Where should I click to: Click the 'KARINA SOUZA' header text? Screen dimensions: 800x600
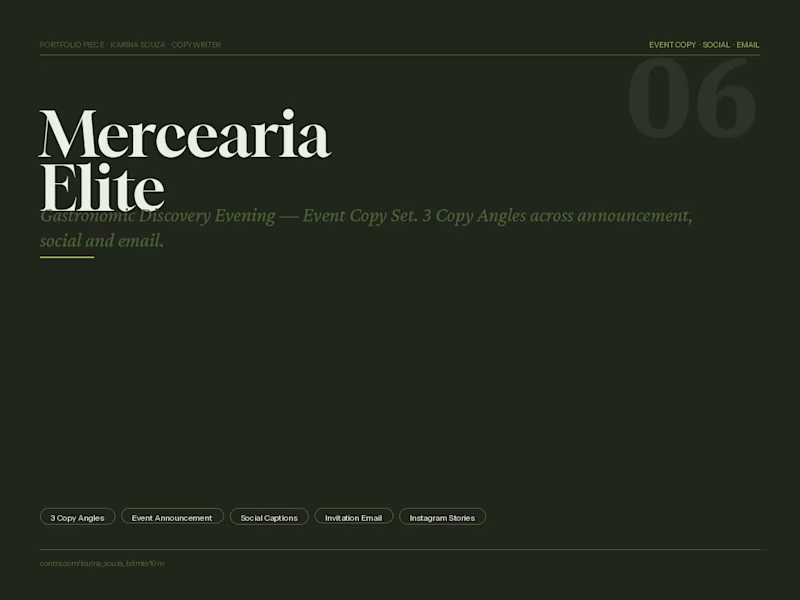coord(138,45)
